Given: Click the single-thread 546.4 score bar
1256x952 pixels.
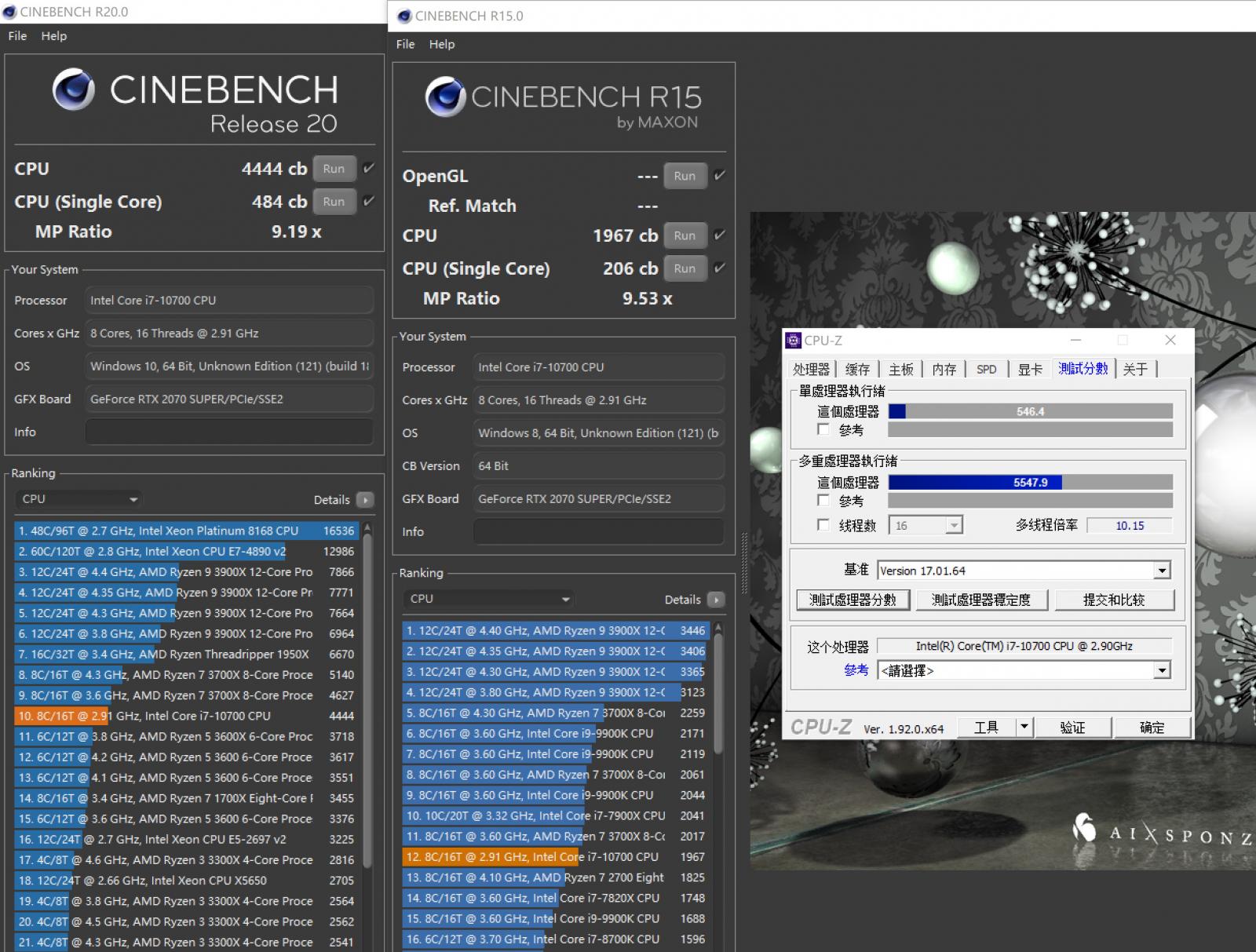Looking at the screenshot, I should tap(1030, 411).
